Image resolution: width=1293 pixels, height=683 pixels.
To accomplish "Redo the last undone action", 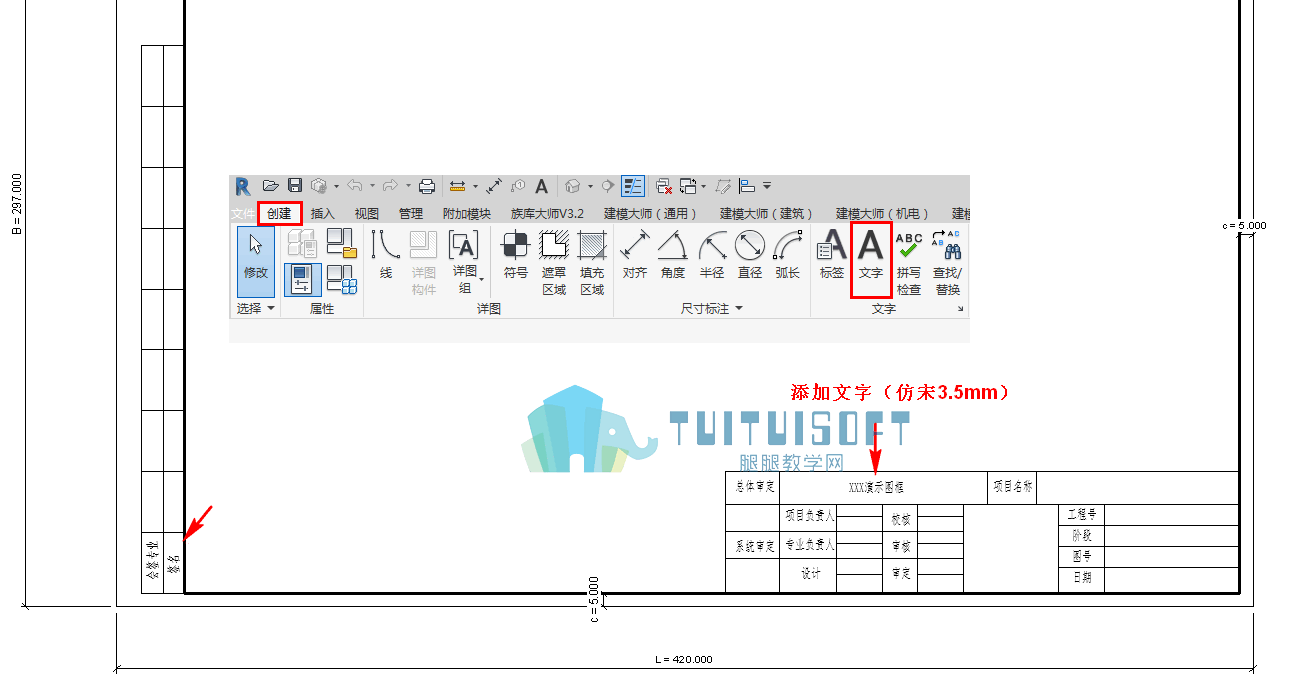I will pos(390,186).
